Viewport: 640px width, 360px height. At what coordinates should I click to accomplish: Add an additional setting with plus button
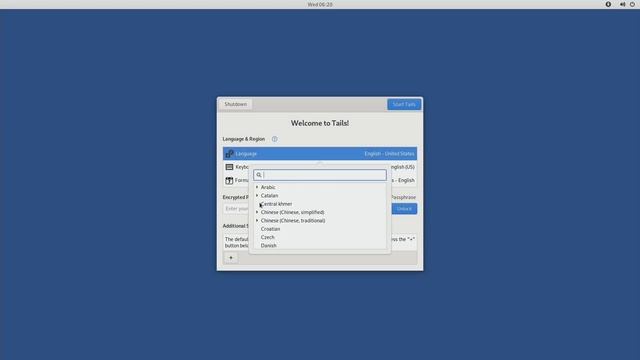[231, 258]
